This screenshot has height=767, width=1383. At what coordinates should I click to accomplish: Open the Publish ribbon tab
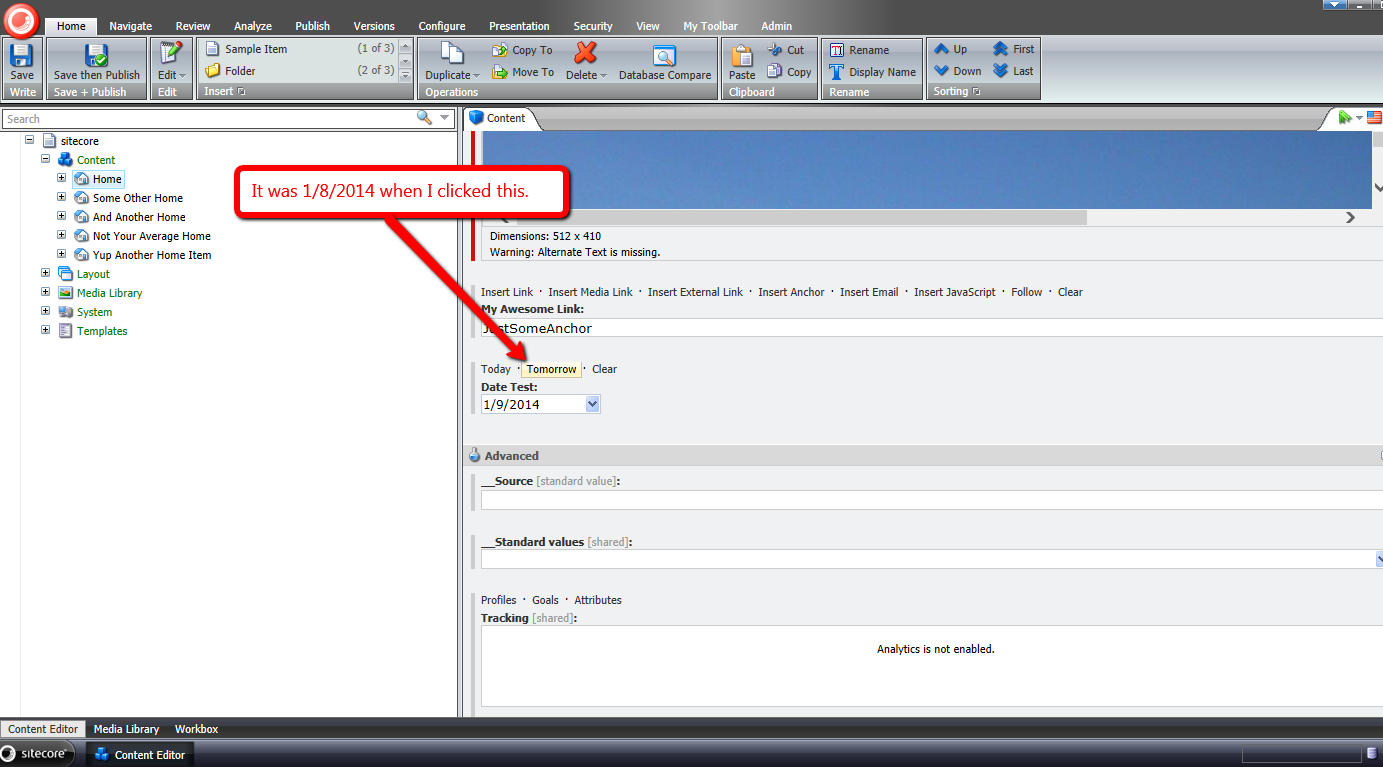(x=312, y=26)
